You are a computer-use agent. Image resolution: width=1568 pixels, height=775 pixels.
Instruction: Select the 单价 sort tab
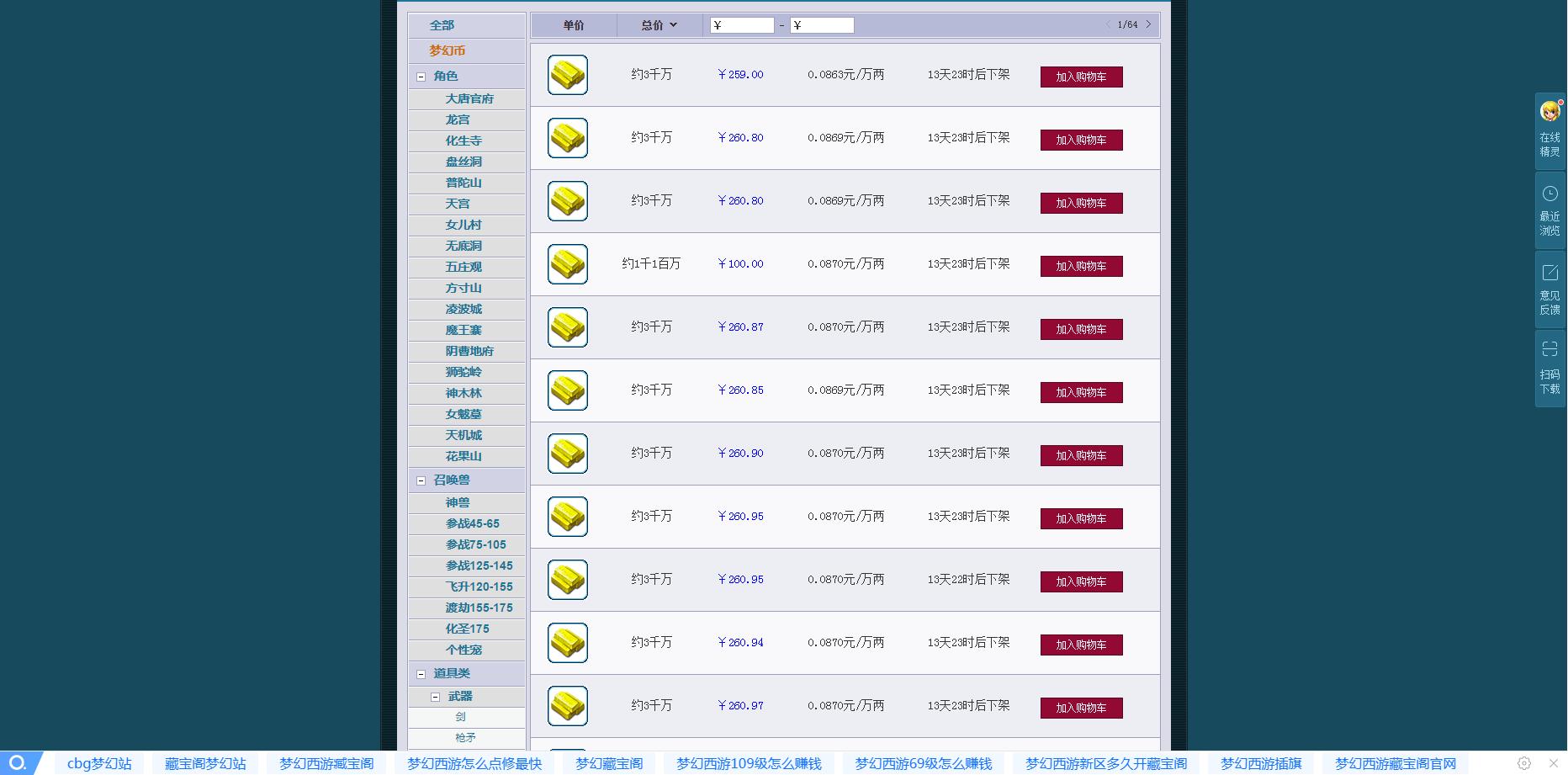click(x=574, y=25)
